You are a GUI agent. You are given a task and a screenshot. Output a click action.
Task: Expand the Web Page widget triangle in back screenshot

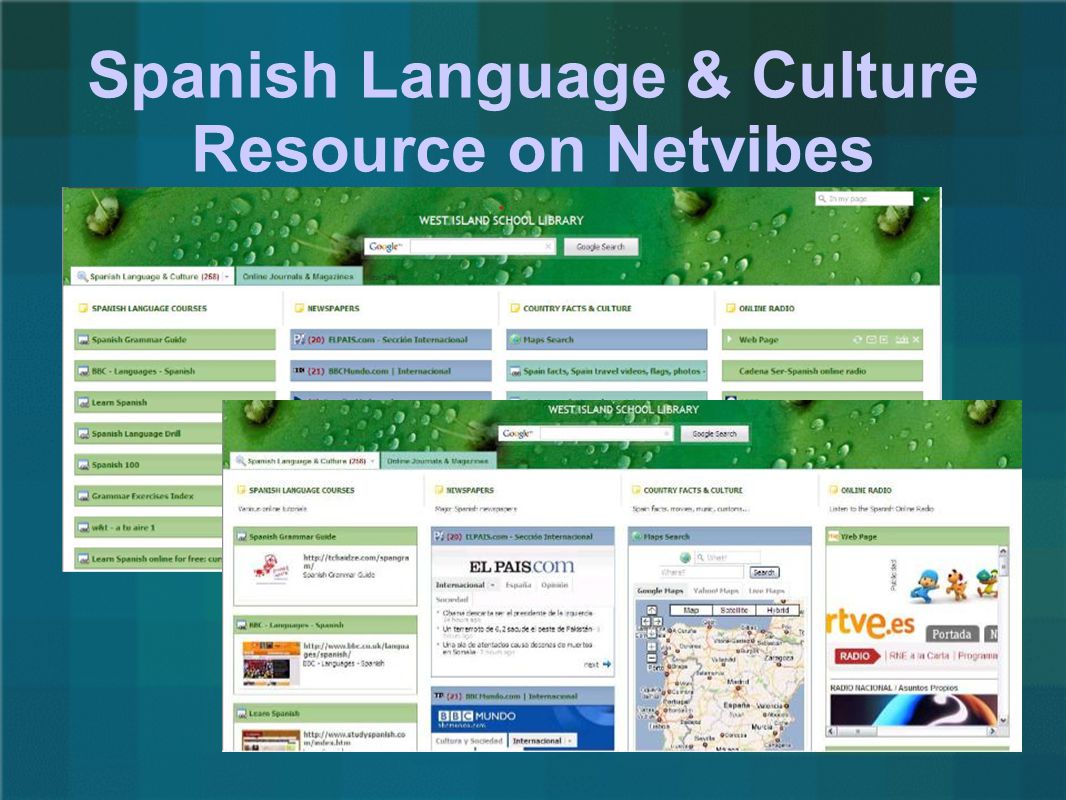click(729, 339)
